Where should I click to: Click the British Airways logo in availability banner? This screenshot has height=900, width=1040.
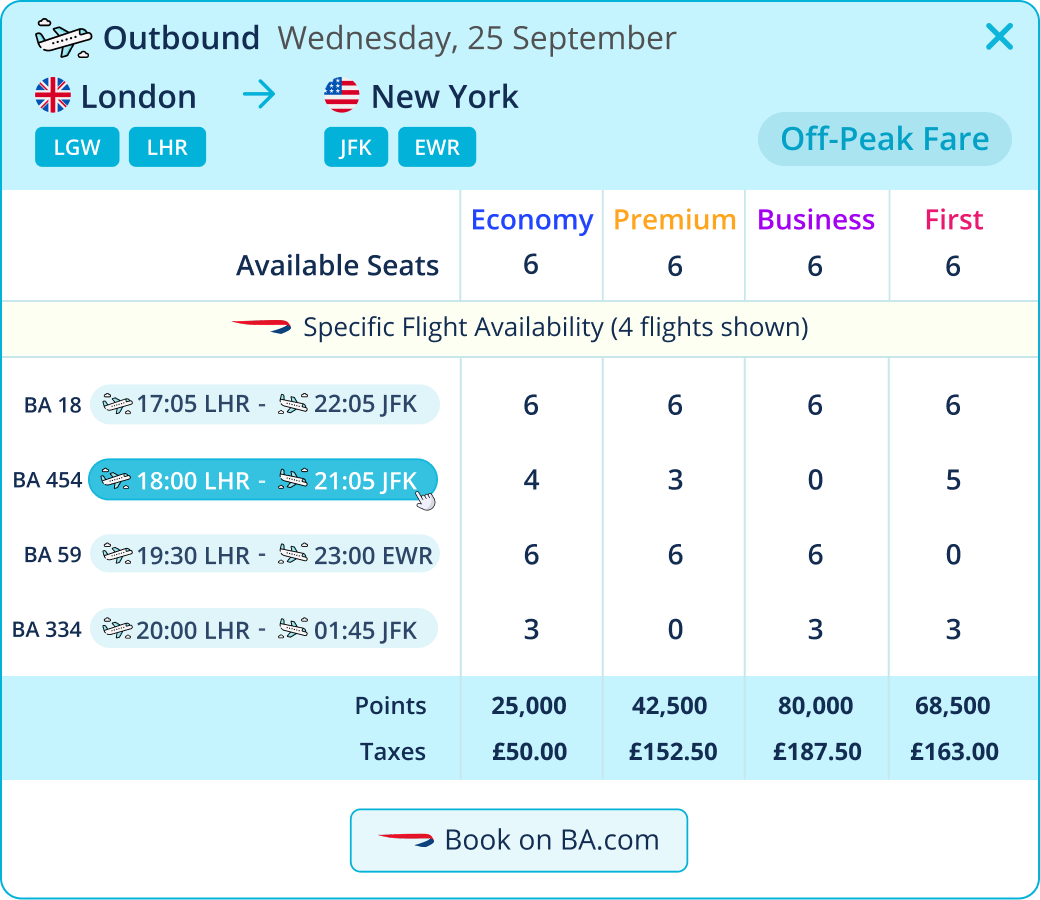point(261,327)
